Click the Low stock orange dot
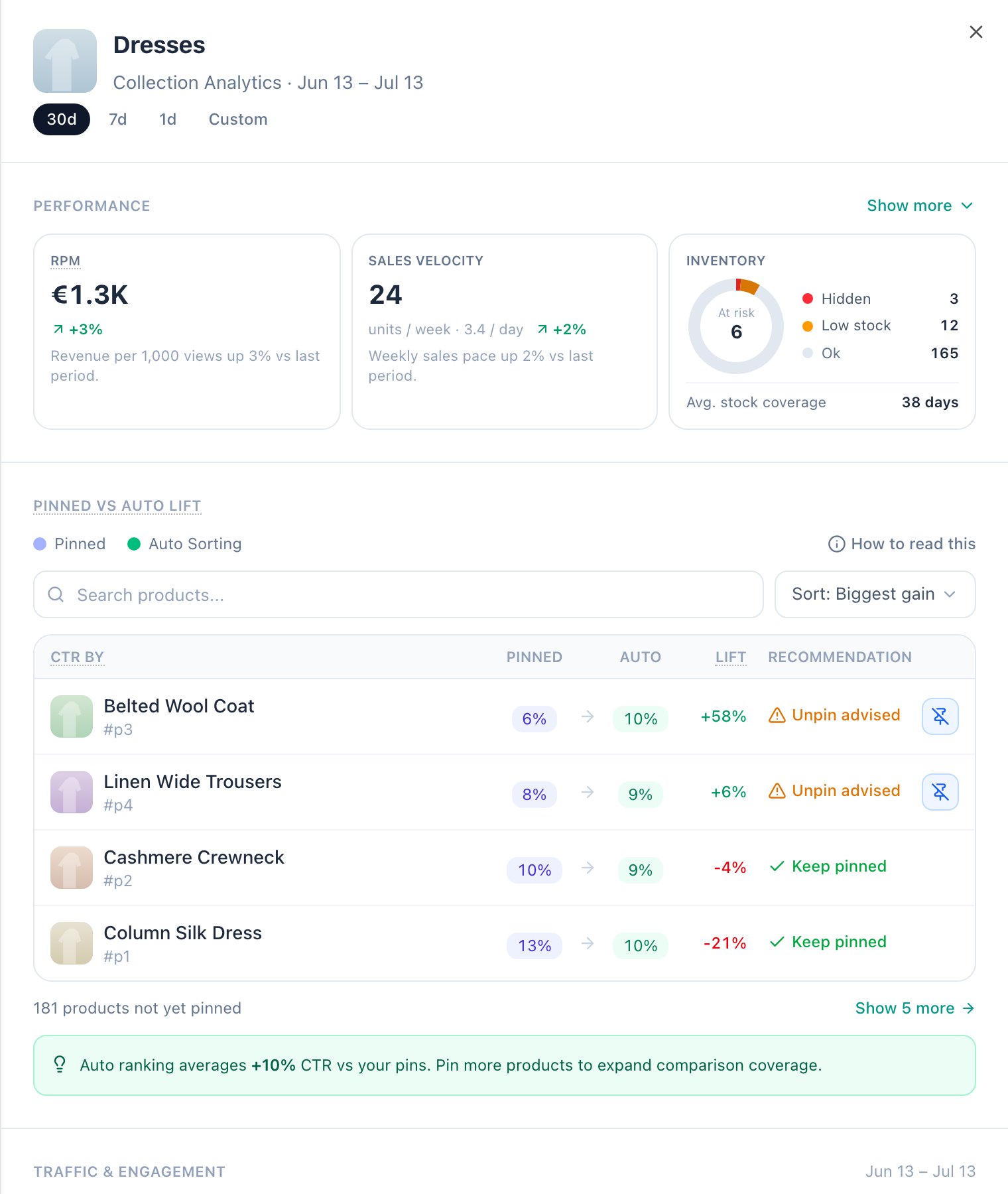The height and width of the screenshot is (1194, 1008). click(808, 326)
